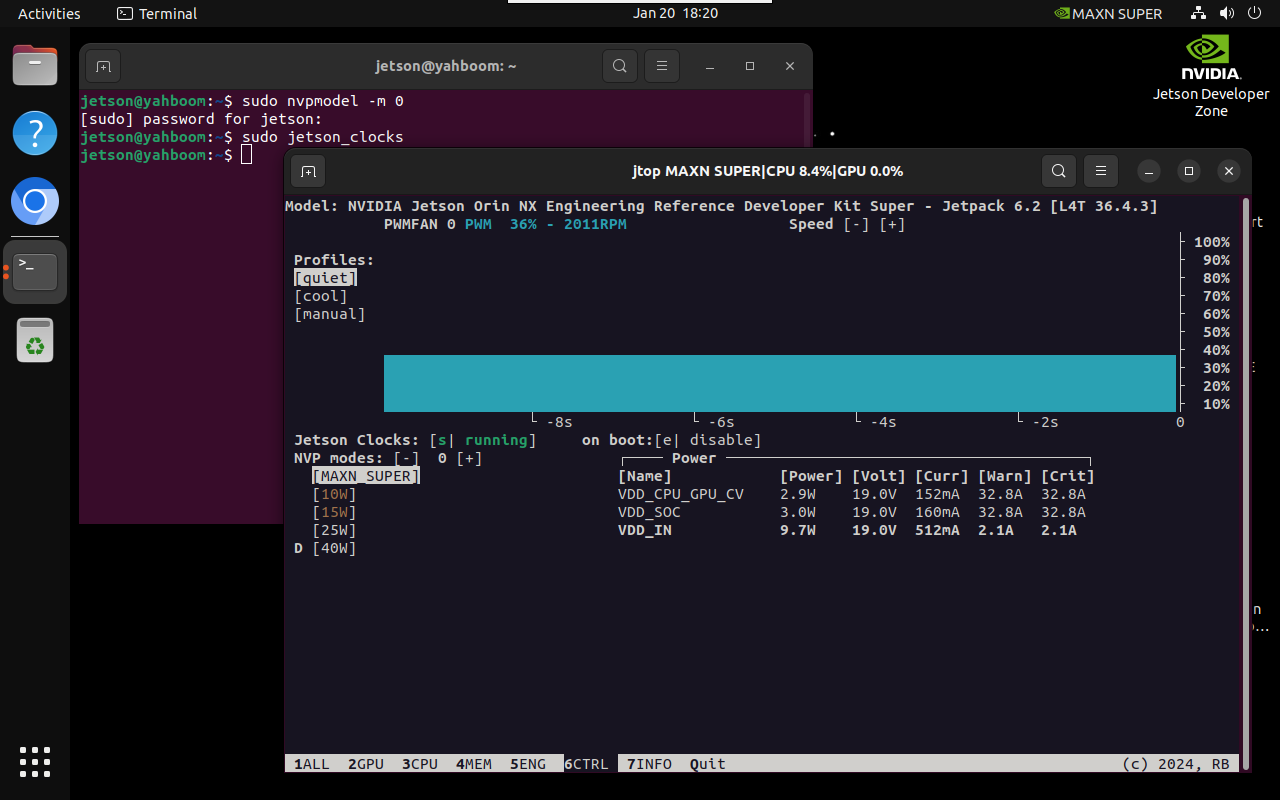Click the network icon in top bar
The image size is (1280, 800).
(1199, 13)
